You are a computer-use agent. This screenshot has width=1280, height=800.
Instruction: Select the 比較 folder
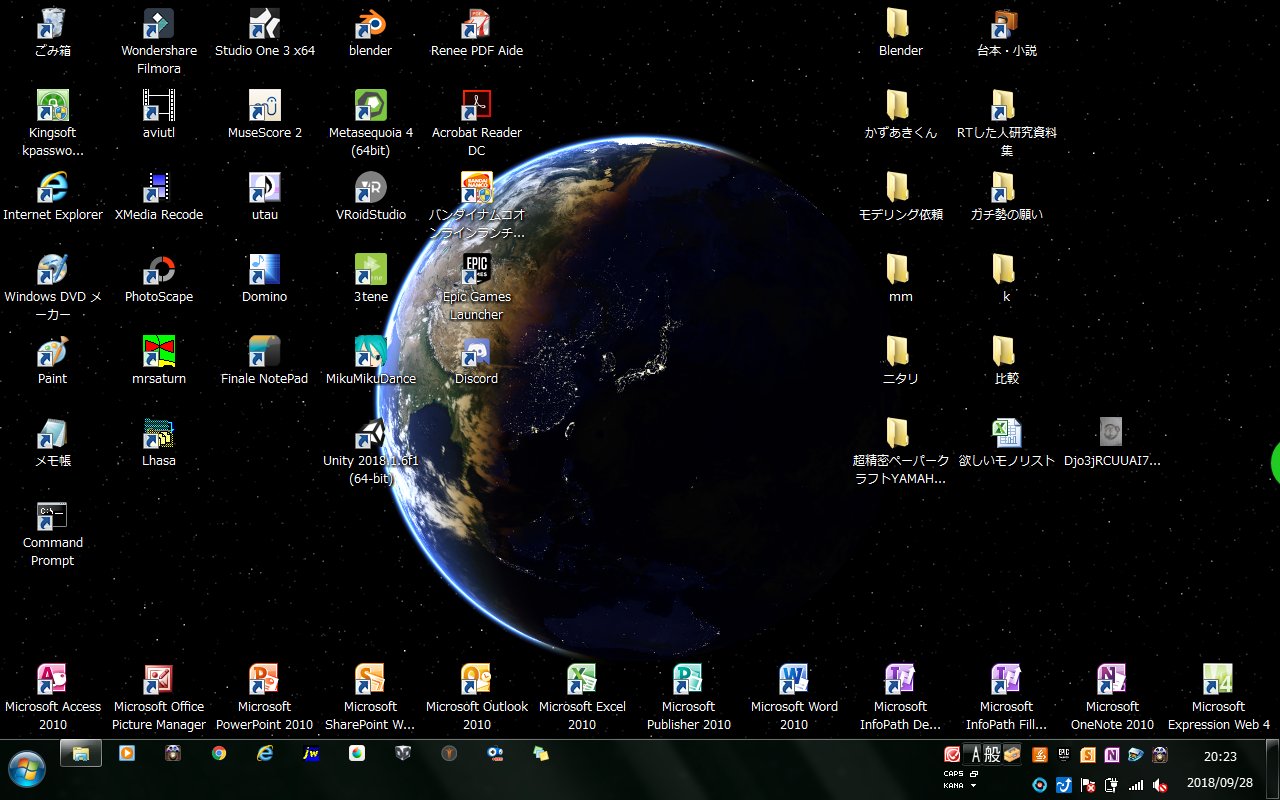coord(1006,360)
